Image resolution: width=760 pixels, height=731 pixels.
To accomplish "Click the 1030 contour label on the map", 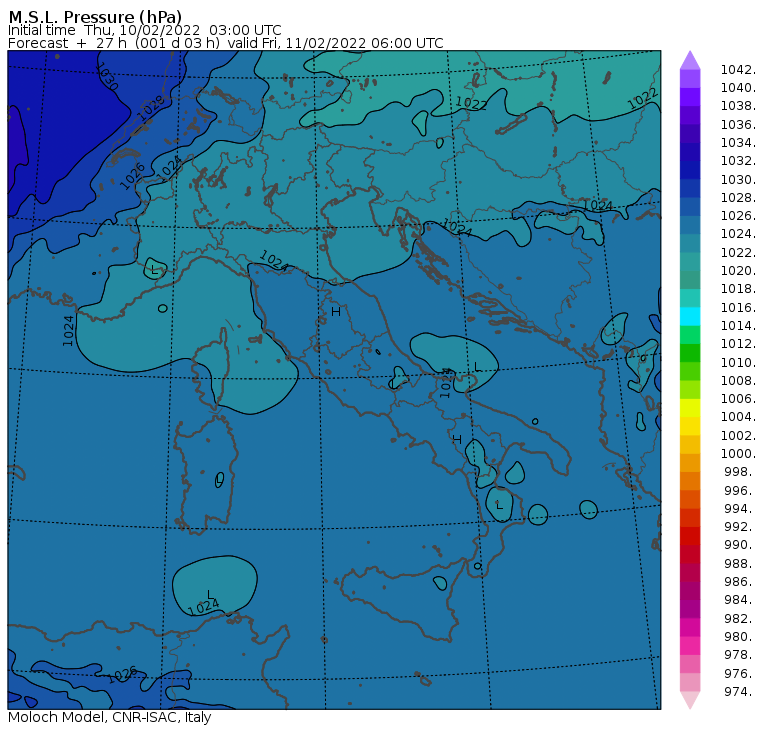I will (107, 76).
